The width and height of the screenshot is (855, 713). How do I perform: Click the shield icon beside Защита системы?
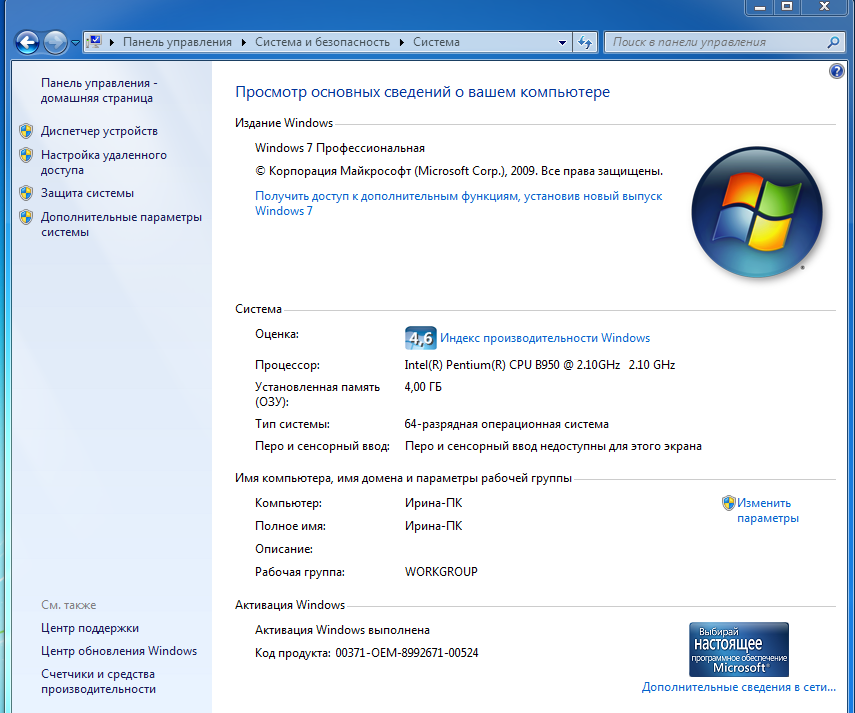(26, 193)
